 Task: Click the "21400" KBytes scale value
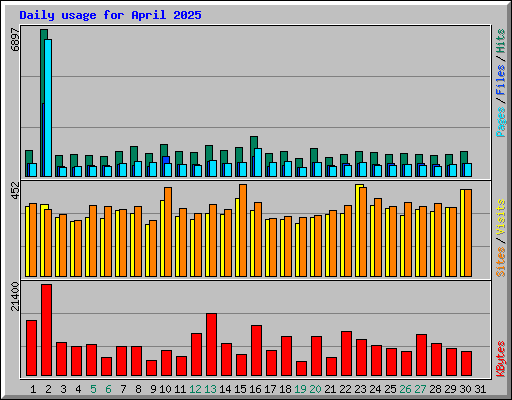pos(15,296)
